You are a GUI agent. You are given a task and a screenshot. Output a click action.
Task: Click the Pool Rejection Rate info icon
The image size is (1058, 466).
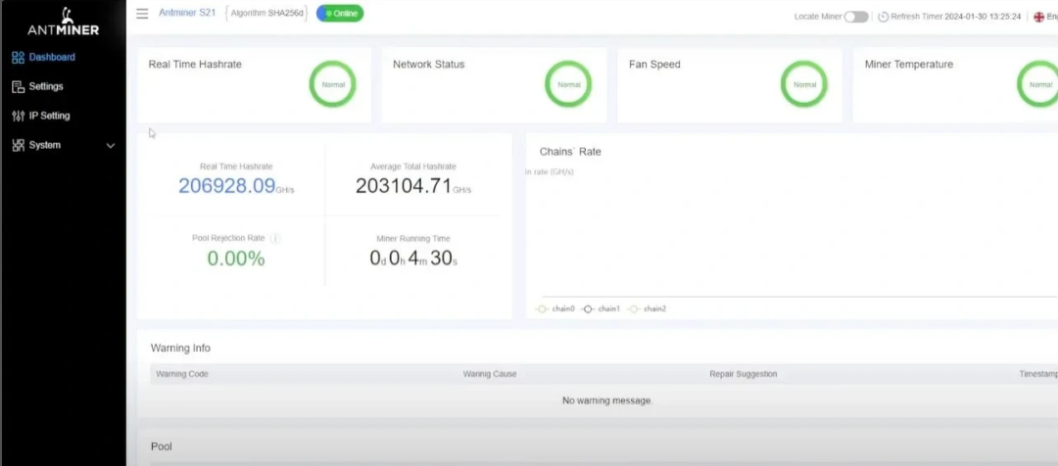click(275, 239)
